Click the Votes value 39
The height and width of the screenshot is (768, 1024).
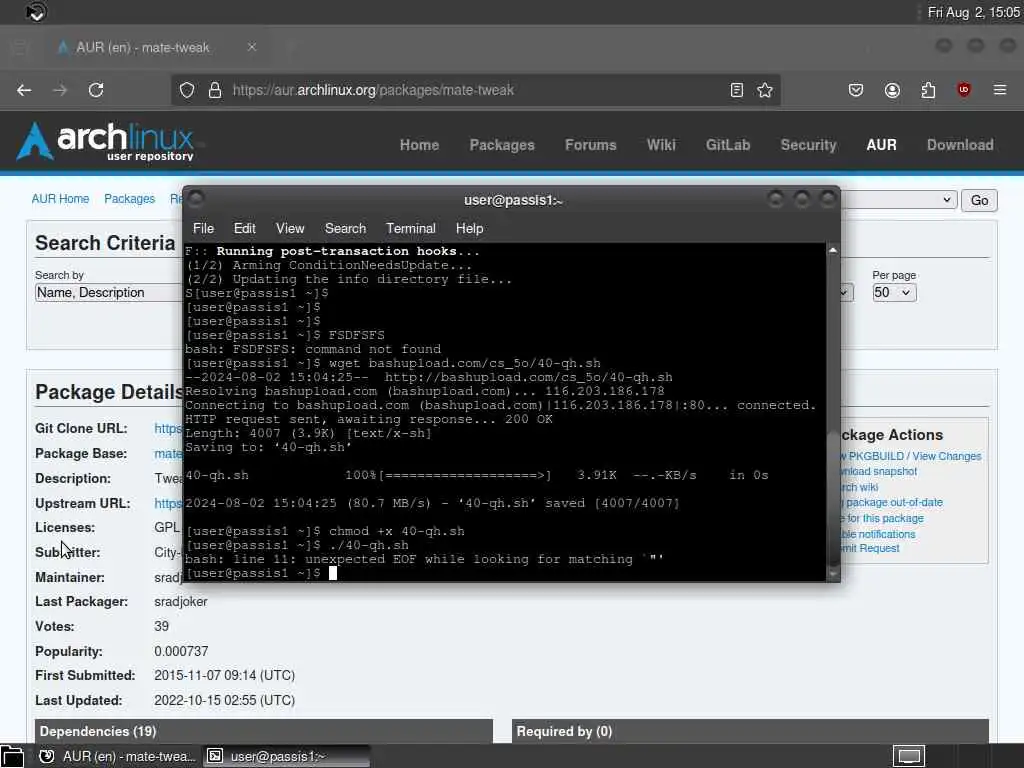click(161, 626)
